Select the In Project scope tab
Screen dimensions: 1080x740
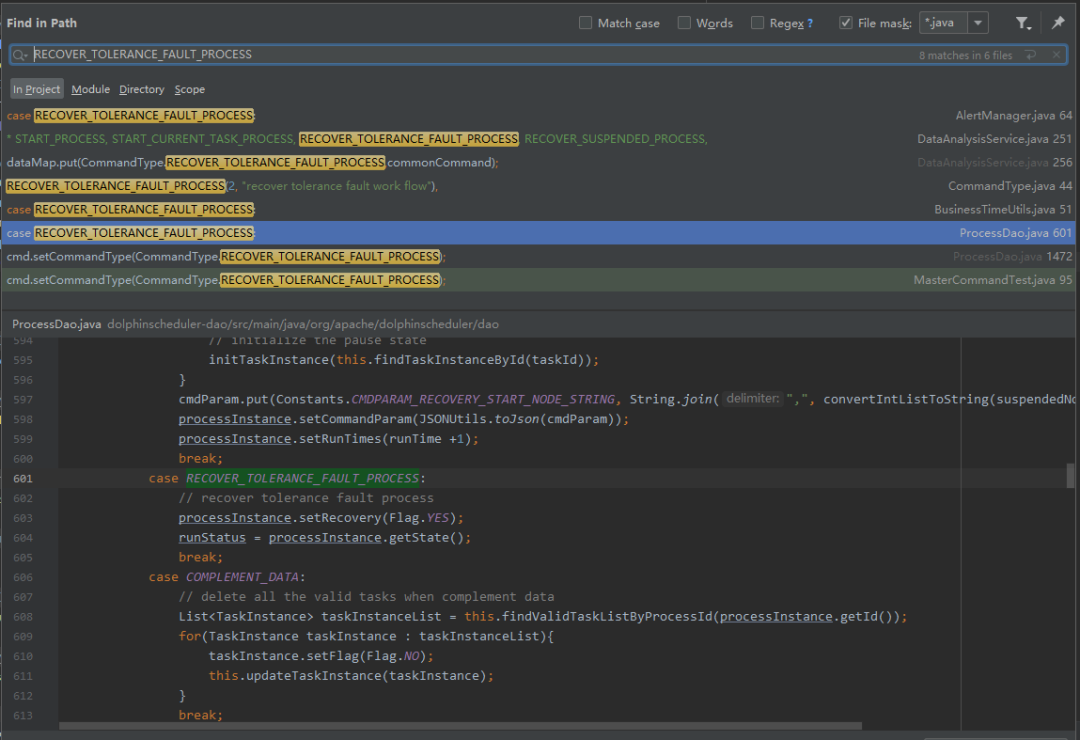[37, 89]
